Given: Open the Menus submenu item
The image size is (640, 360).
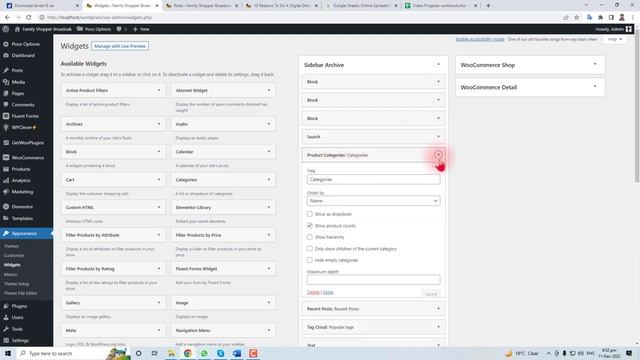Looking at the screenshot, I should 11,275.
